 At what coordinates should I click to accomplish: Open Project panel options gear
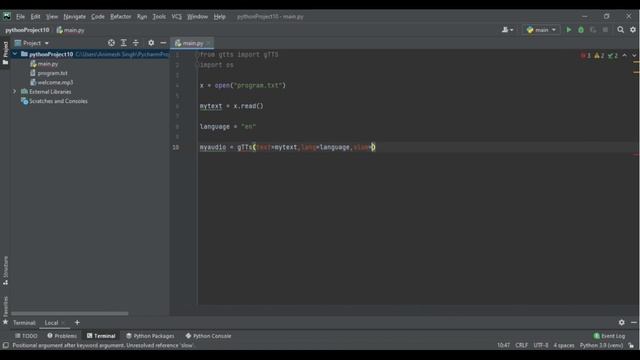tap(151, 43)
